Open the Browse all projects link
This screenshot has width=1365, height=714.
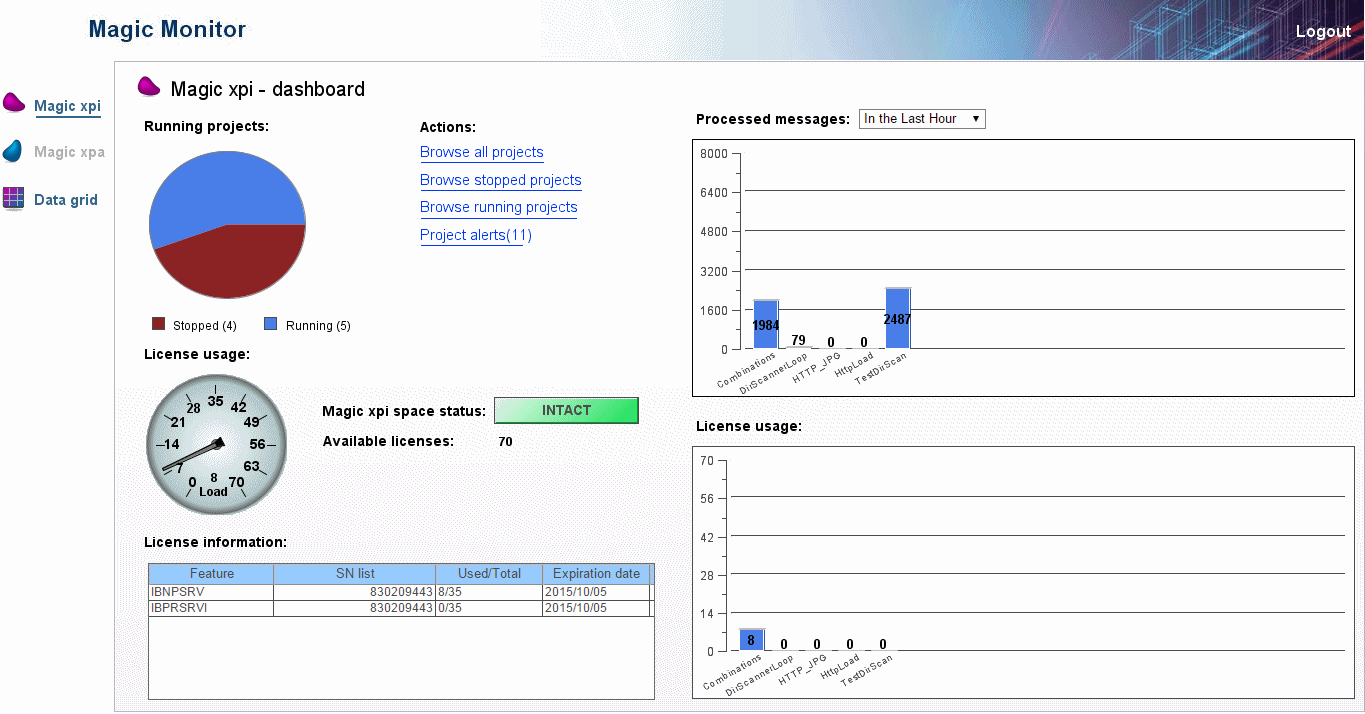click(x=482, y=152)
